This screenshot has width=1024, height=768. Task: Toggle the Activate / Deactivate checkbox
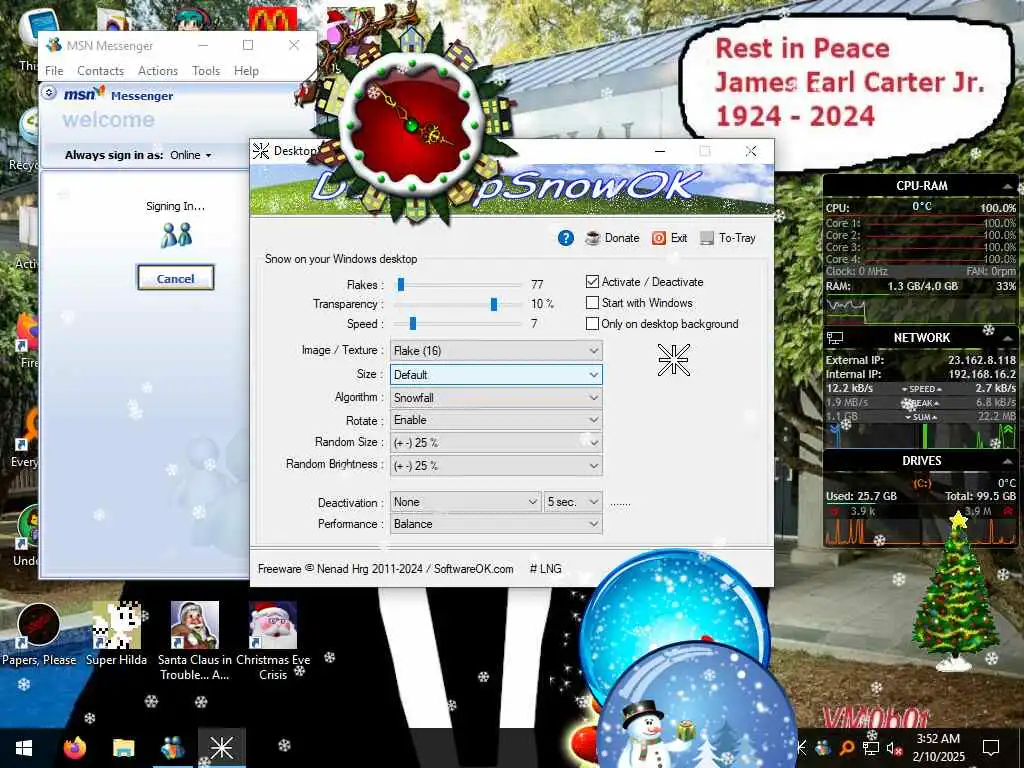coord(592,281)
